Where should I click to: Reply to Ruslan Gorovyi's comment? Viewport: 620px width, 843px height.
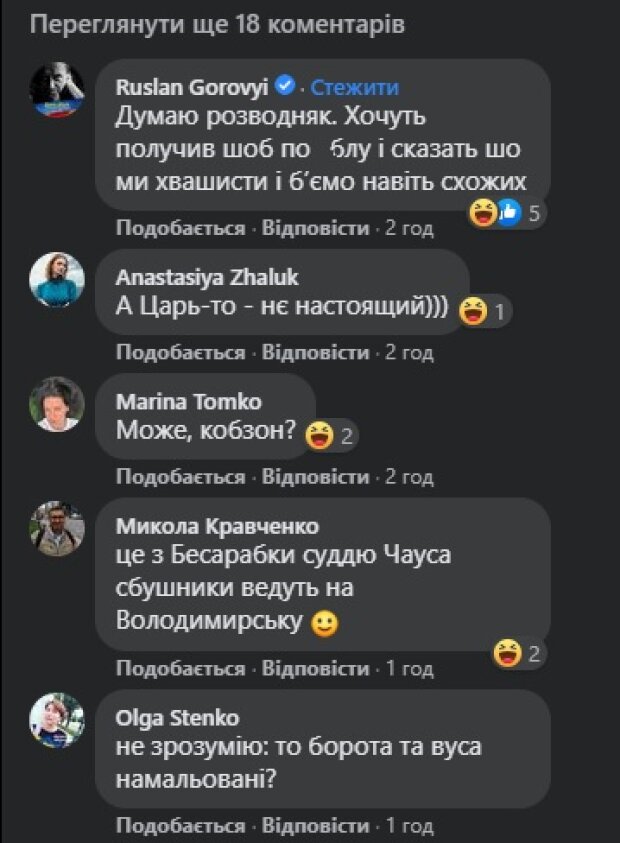click(316, 229)
